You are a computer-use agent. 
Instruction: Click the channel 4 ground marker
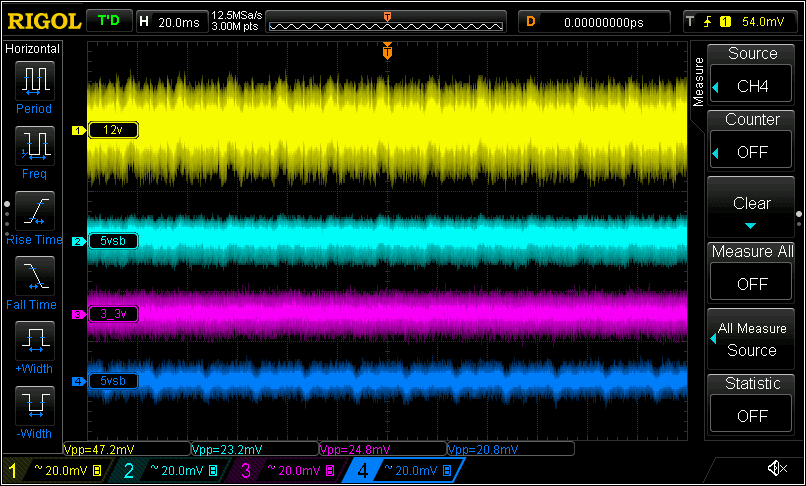[x=78, y=382]
